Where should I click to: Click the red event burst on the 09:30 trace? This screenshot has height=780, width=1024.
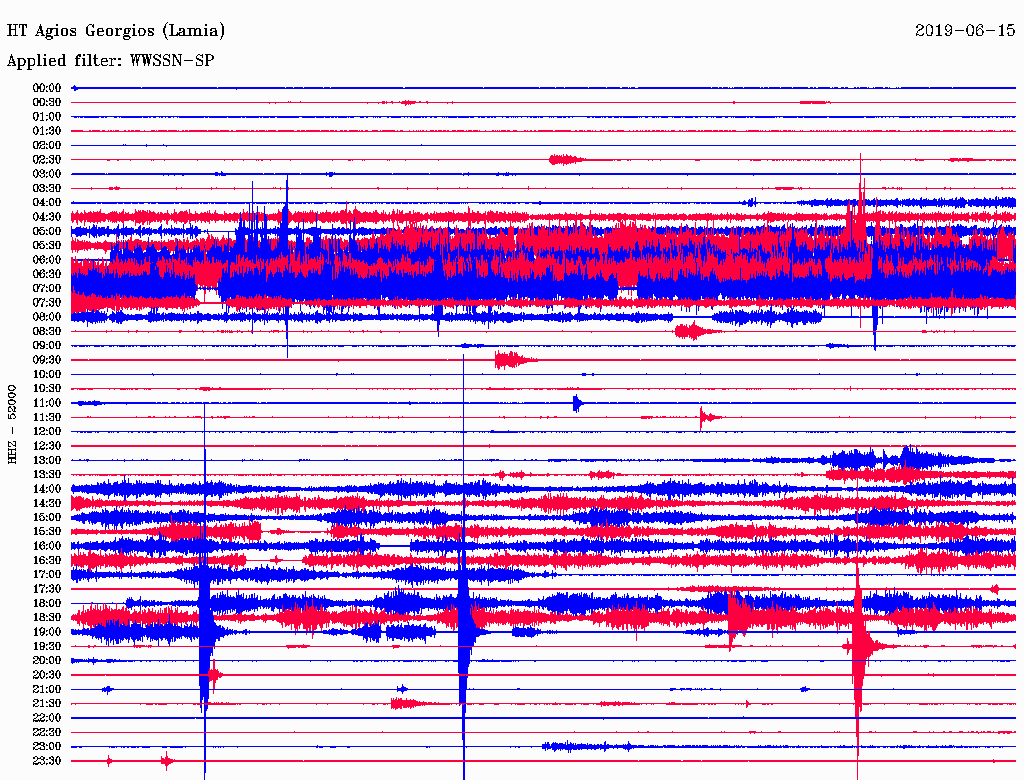515,360
